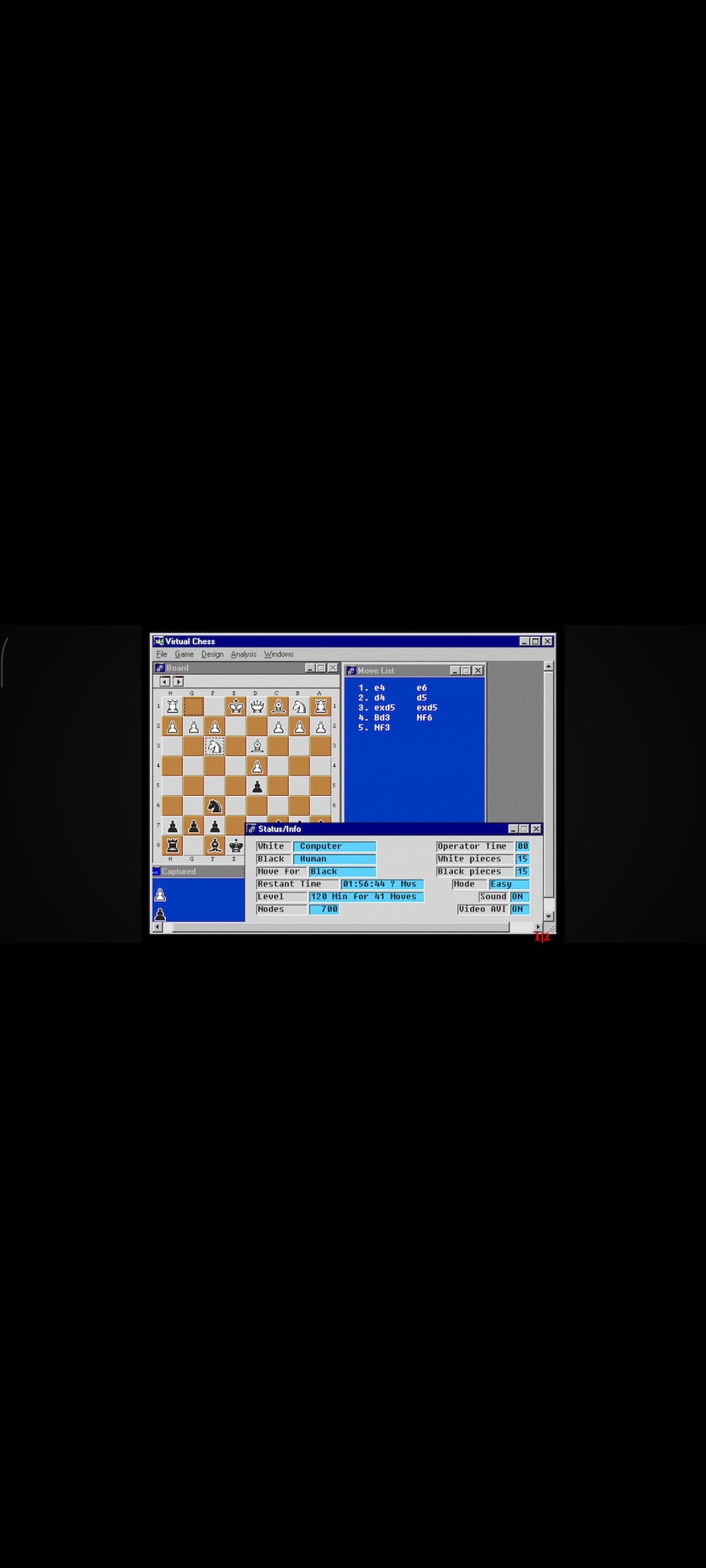Image resolution: width=706 pixels, height=1568 pixels.
Task: Select the white pawn on A2
Action: [321, 727]
